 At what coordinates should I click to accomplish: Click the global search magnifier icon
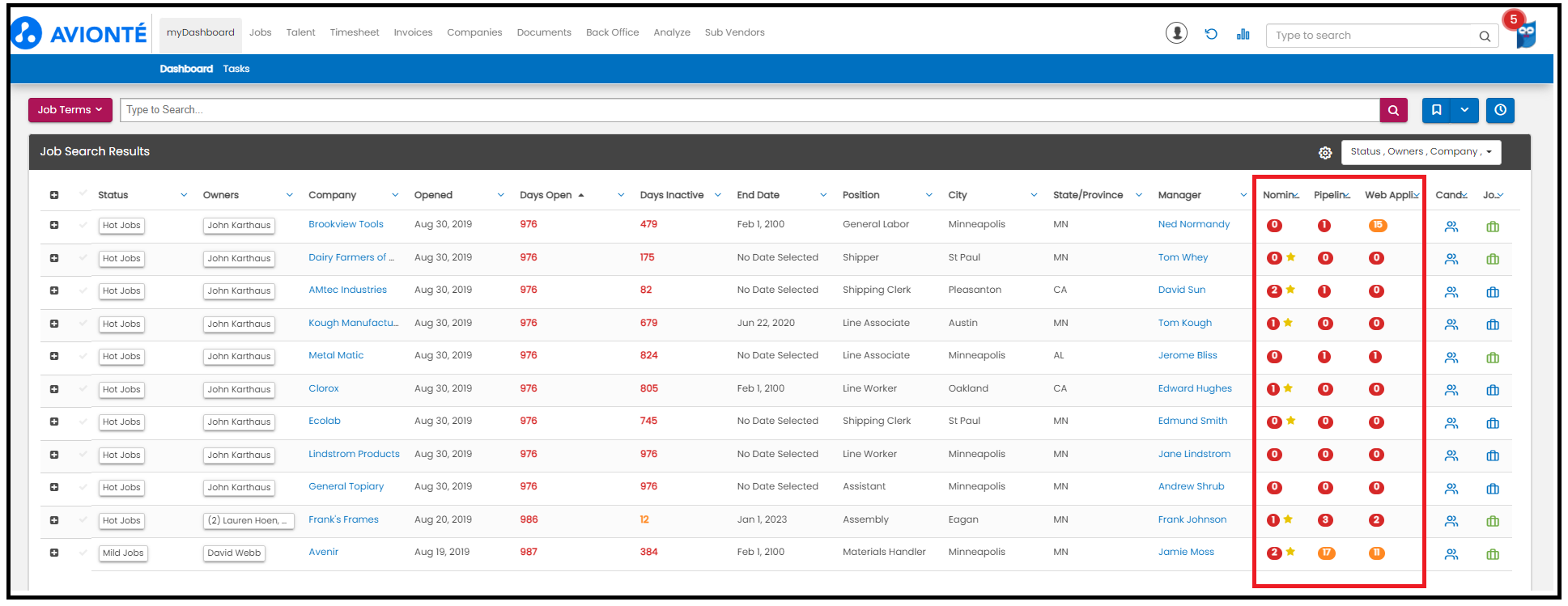[x=1485, y=36]
